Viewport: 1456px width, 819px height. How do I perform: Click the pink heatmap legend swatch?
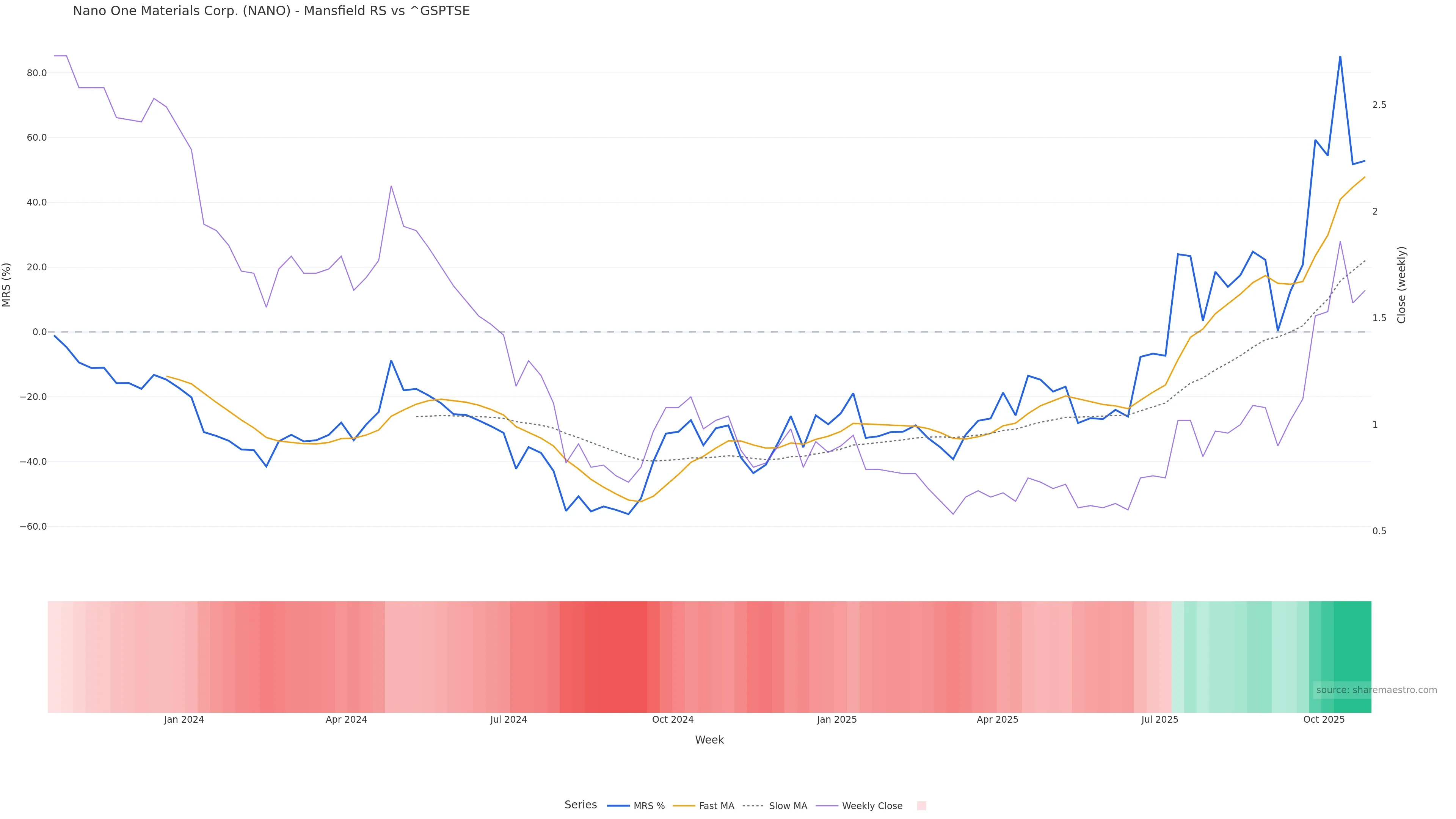coord(921,806)
